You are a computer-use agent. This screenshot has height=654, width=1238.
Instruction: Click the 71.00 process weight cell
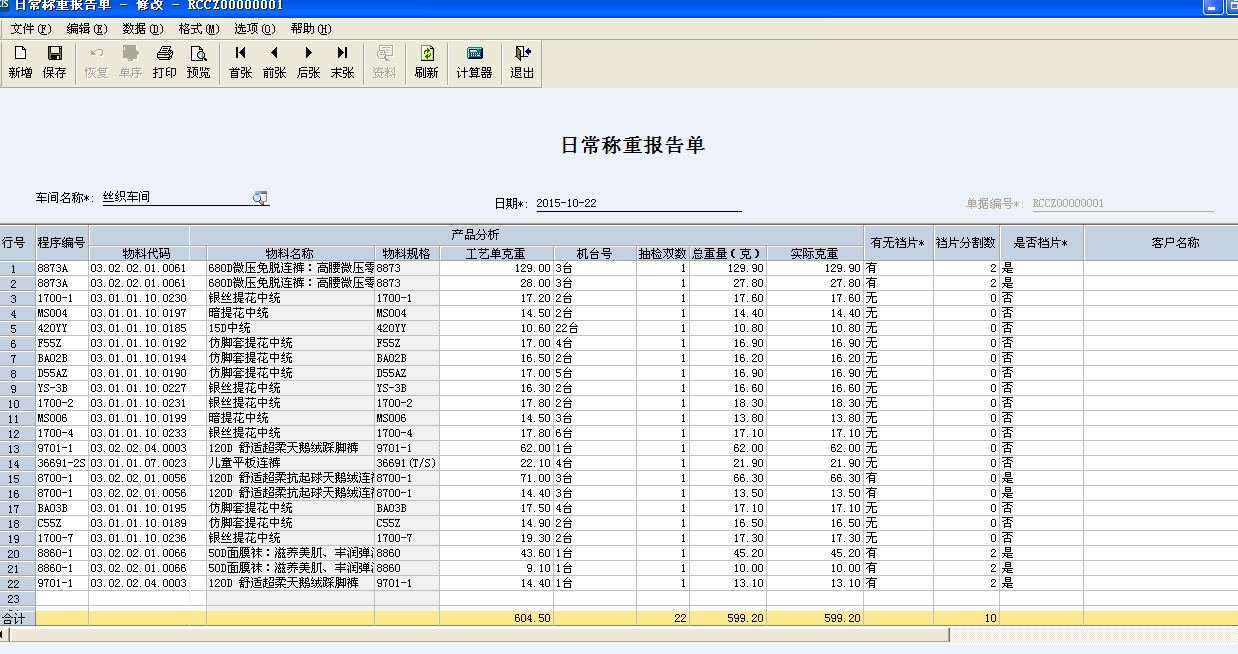coord(496,478)
